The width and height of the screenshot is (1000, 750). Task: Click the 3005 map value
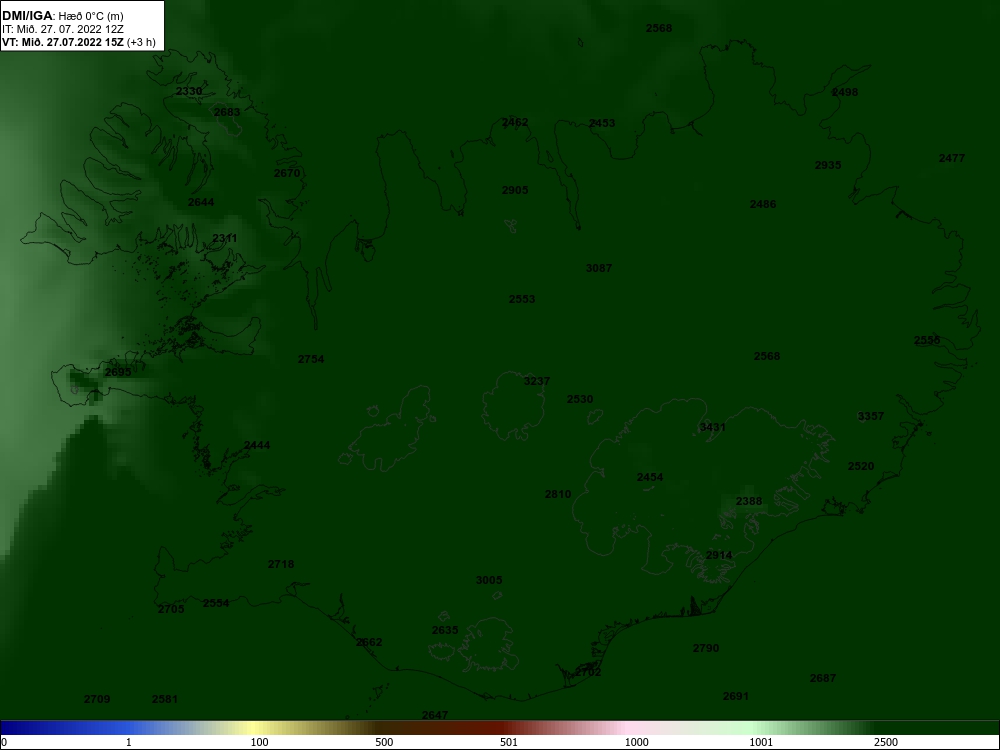[489, 580]
